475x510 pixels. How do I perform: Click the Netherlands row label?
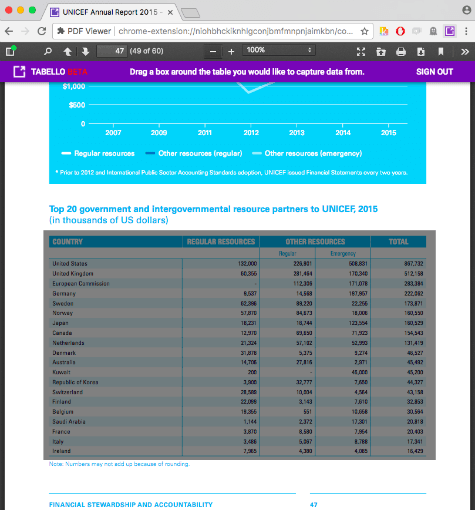click(x=68, y=343)
